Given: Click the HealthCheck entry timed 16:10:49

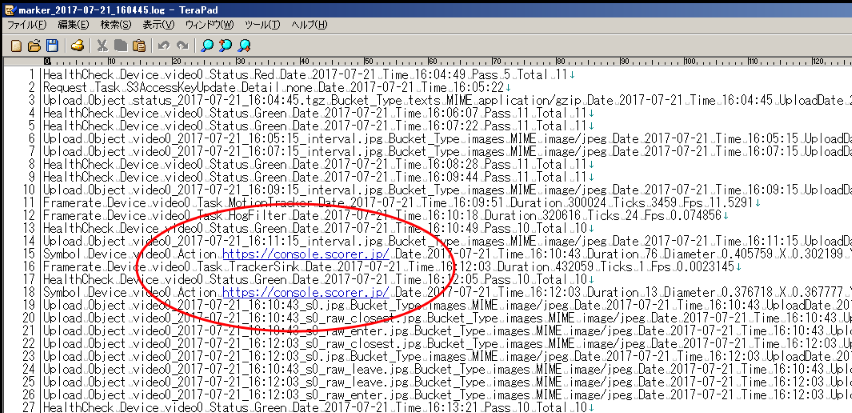Looking at the screenshot, I should point(318,228).
